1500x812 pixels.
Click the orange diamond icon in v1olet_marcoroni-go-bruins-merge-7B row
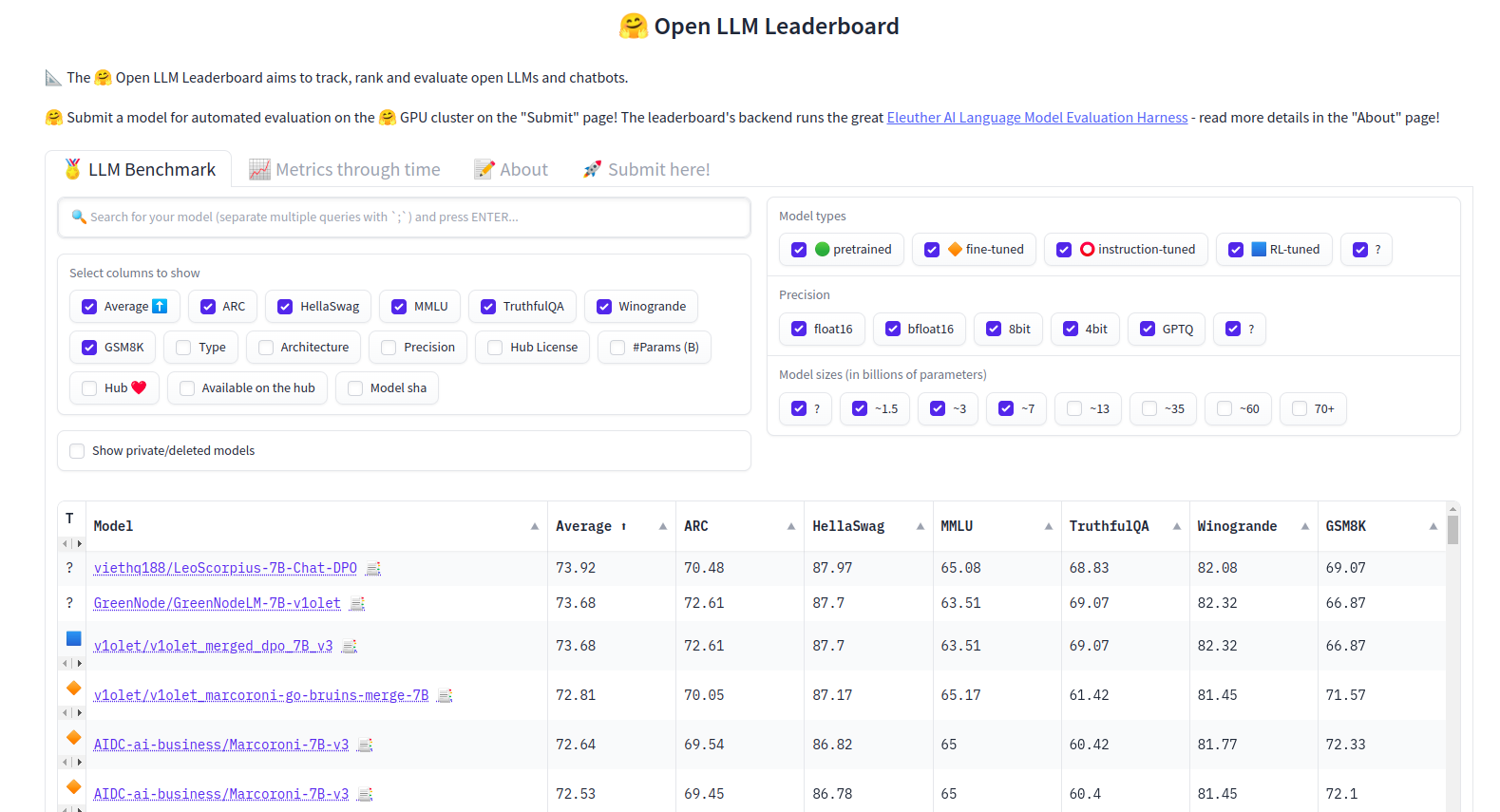click(73, 688)
